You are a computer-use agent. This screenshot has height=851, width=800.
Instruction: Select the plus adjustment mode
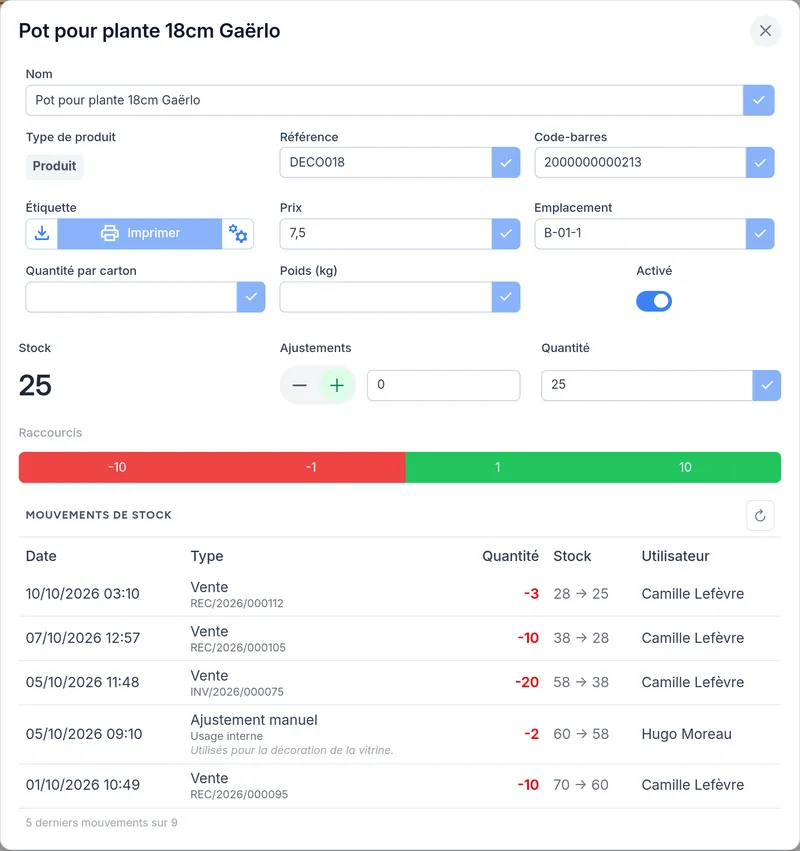tap(337, 385)
